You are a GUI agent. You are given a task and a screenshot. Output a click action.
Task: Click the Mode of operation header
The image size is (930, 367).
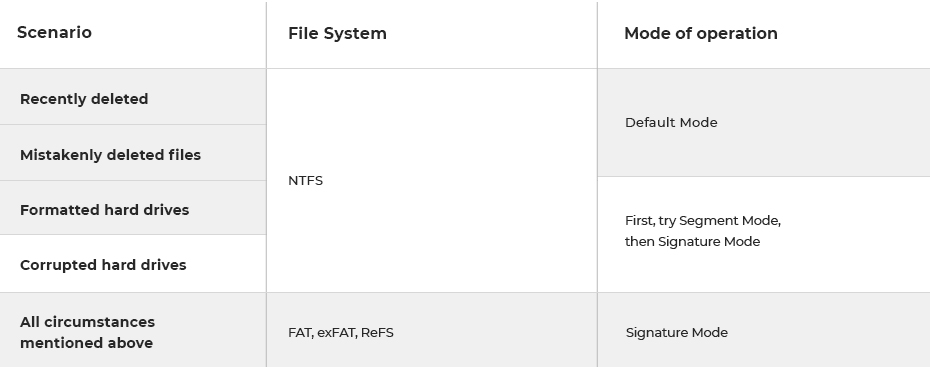(700, 33)
